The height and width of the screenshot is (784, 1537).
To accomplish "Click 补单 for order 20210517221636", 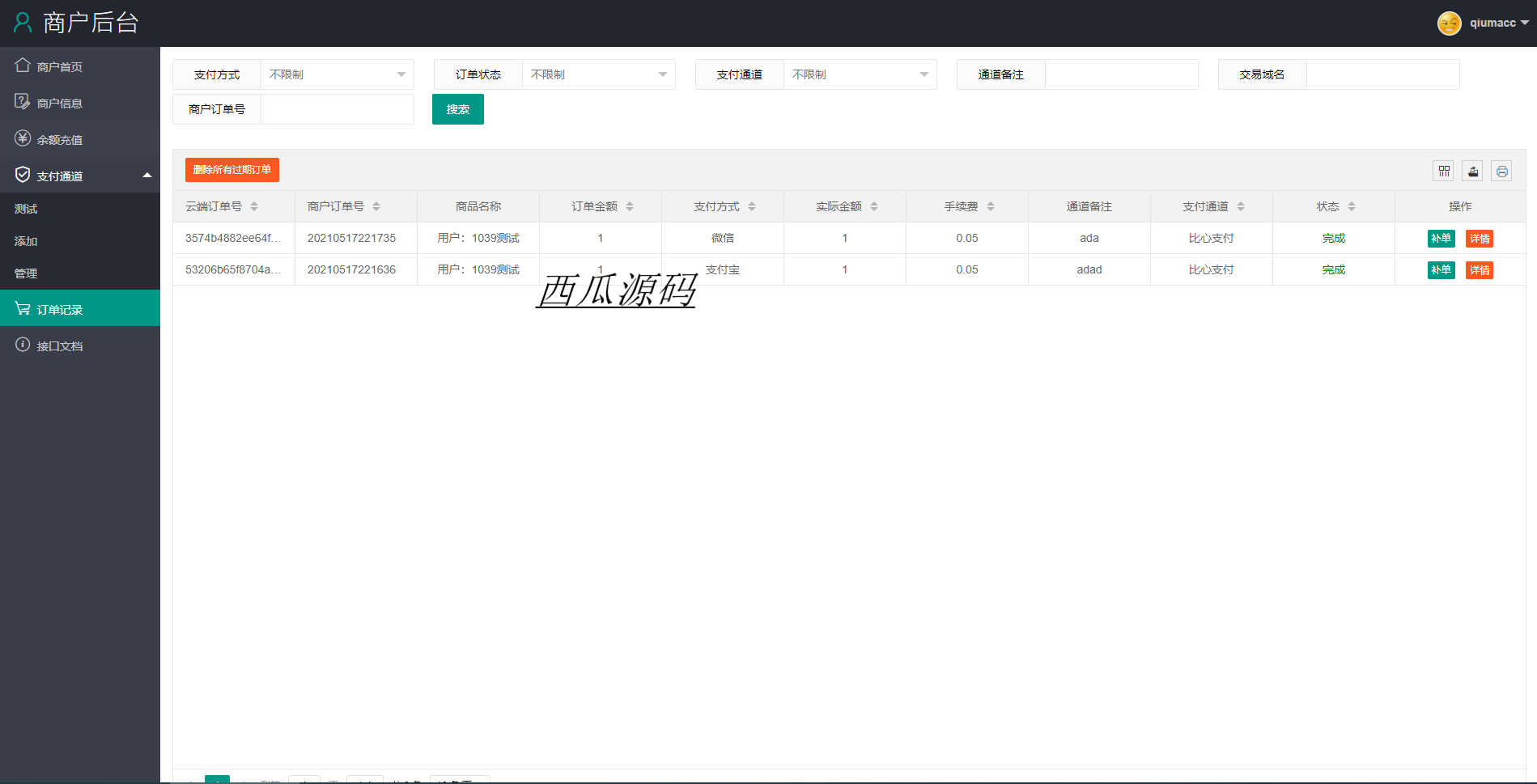I will [1441, 269].
